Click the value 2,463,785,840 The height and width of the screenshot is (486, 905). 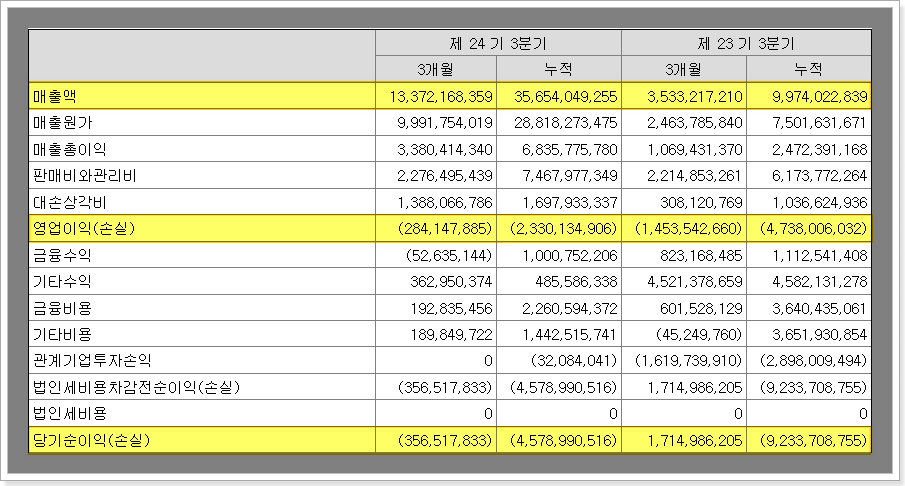pos(694,123)
